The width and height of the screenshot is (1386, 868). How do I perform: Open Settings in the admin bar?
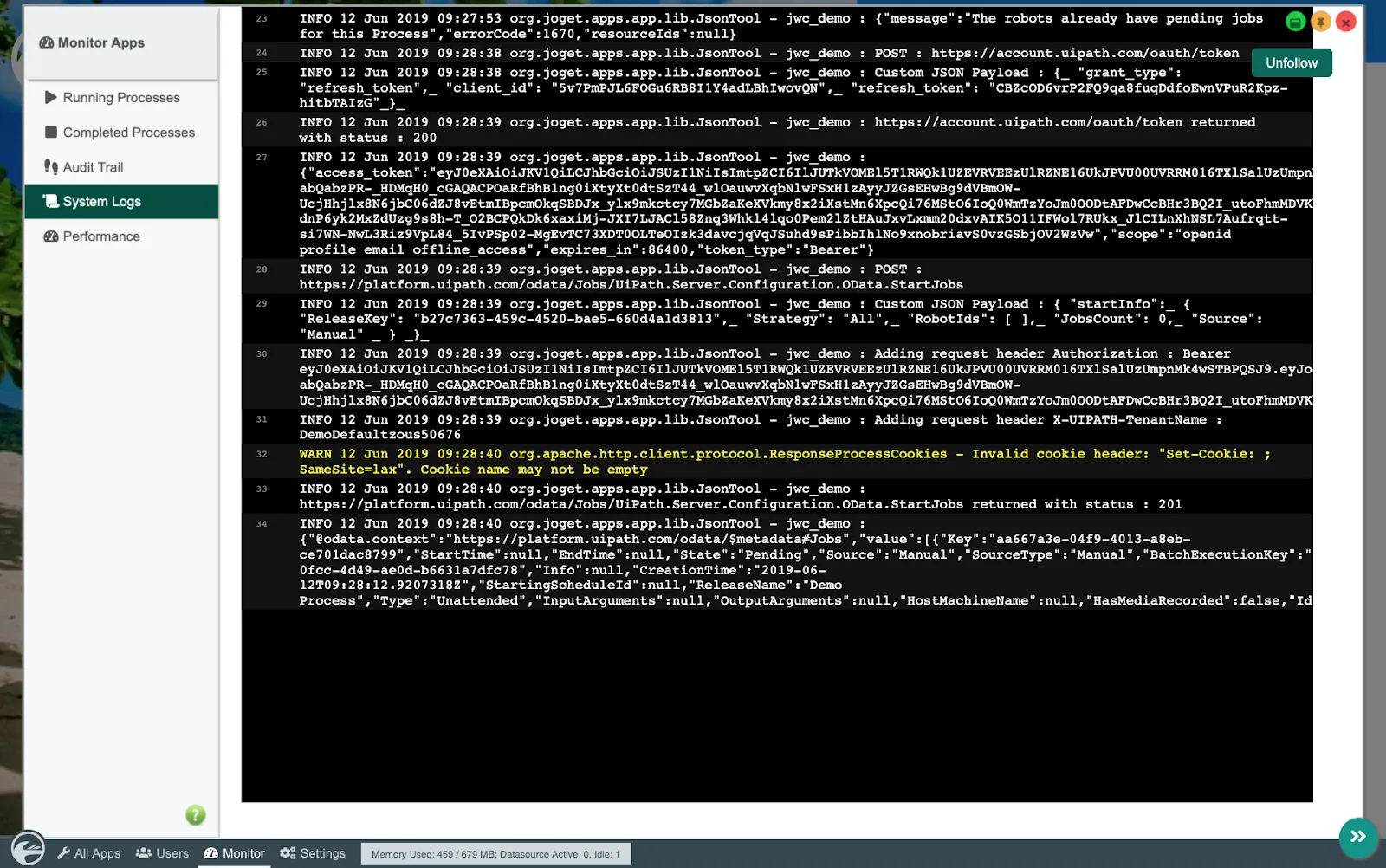tap(313, 853)
